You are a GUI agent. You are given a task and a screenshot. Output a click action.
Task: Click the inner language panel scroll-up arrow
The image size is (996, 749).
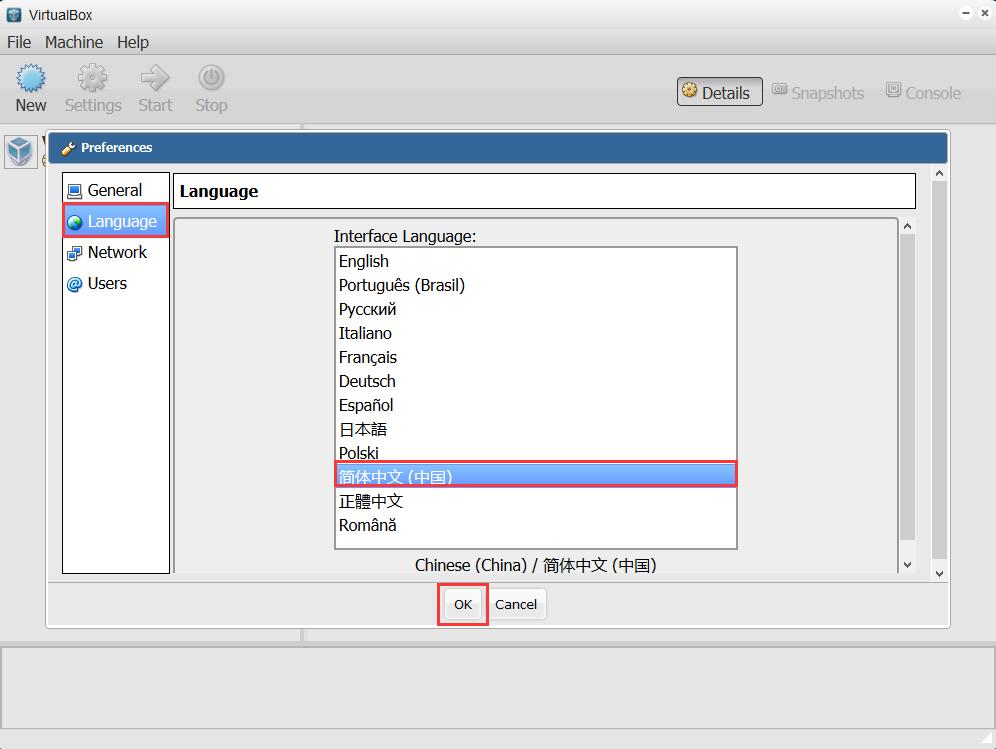pyautogui.click(x=908, y=226)
